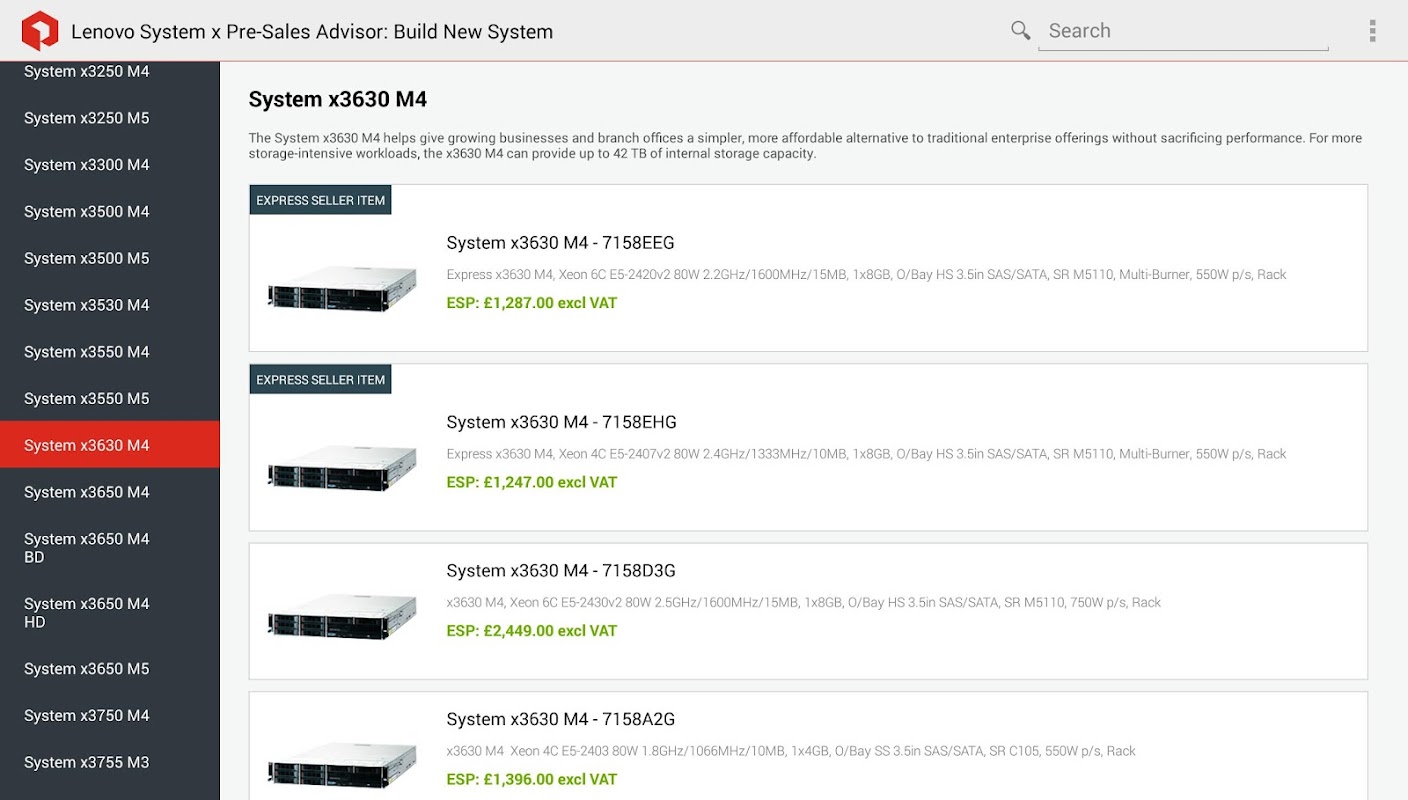The height and width of the screenshot is (800, 1408).
Task: Select System x3650 M5 in list
Action: coord(110,669)
